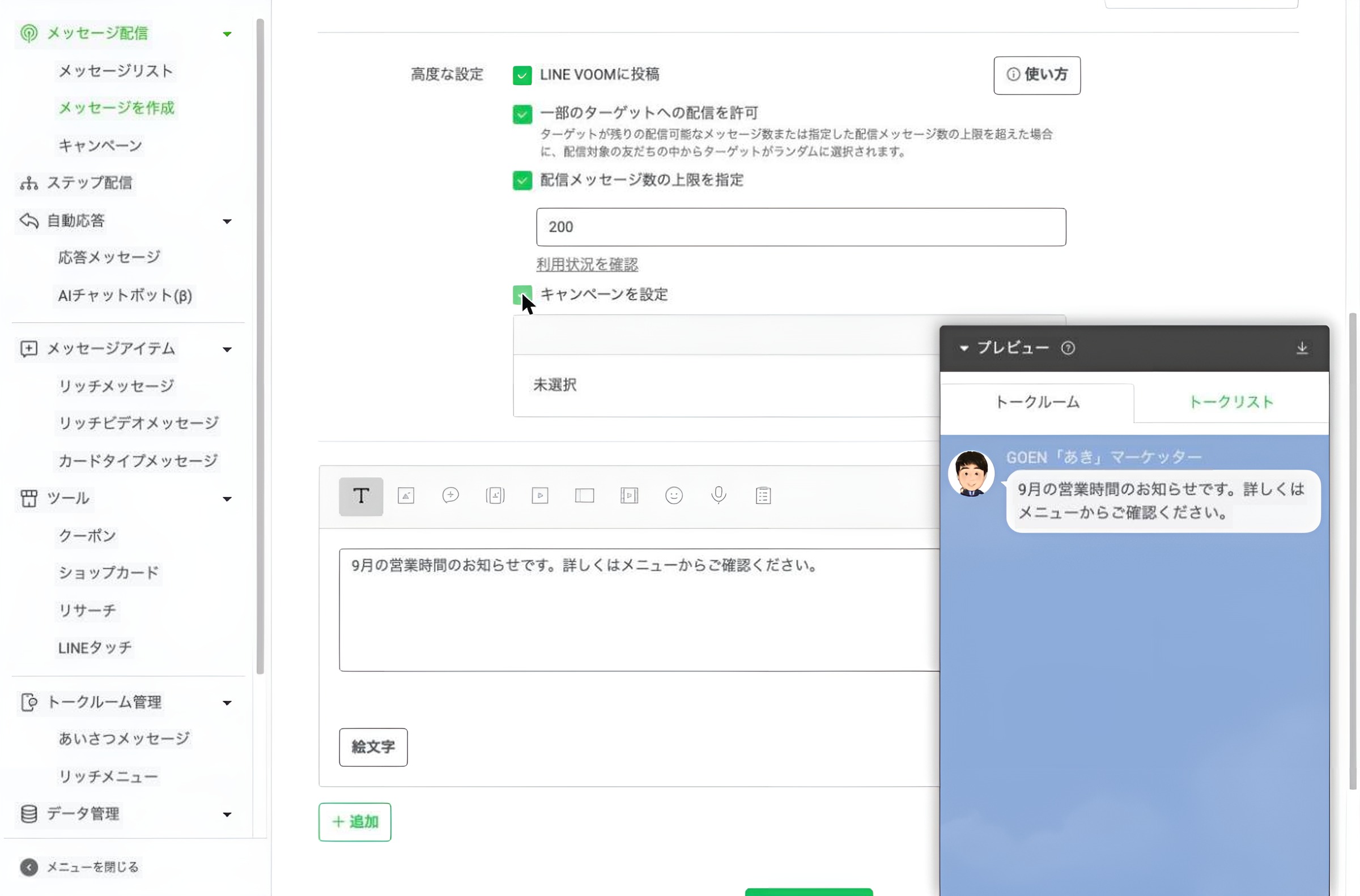Select the card-type layout message icon
This screenshot has height=896, width=1360.
[x=584, y=496]
